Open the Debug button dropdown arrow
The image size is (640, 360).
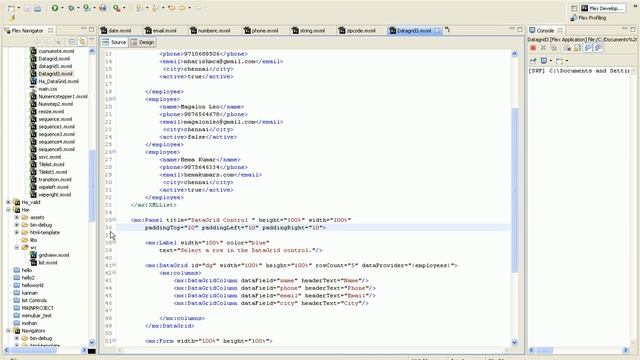pos(78,8)
